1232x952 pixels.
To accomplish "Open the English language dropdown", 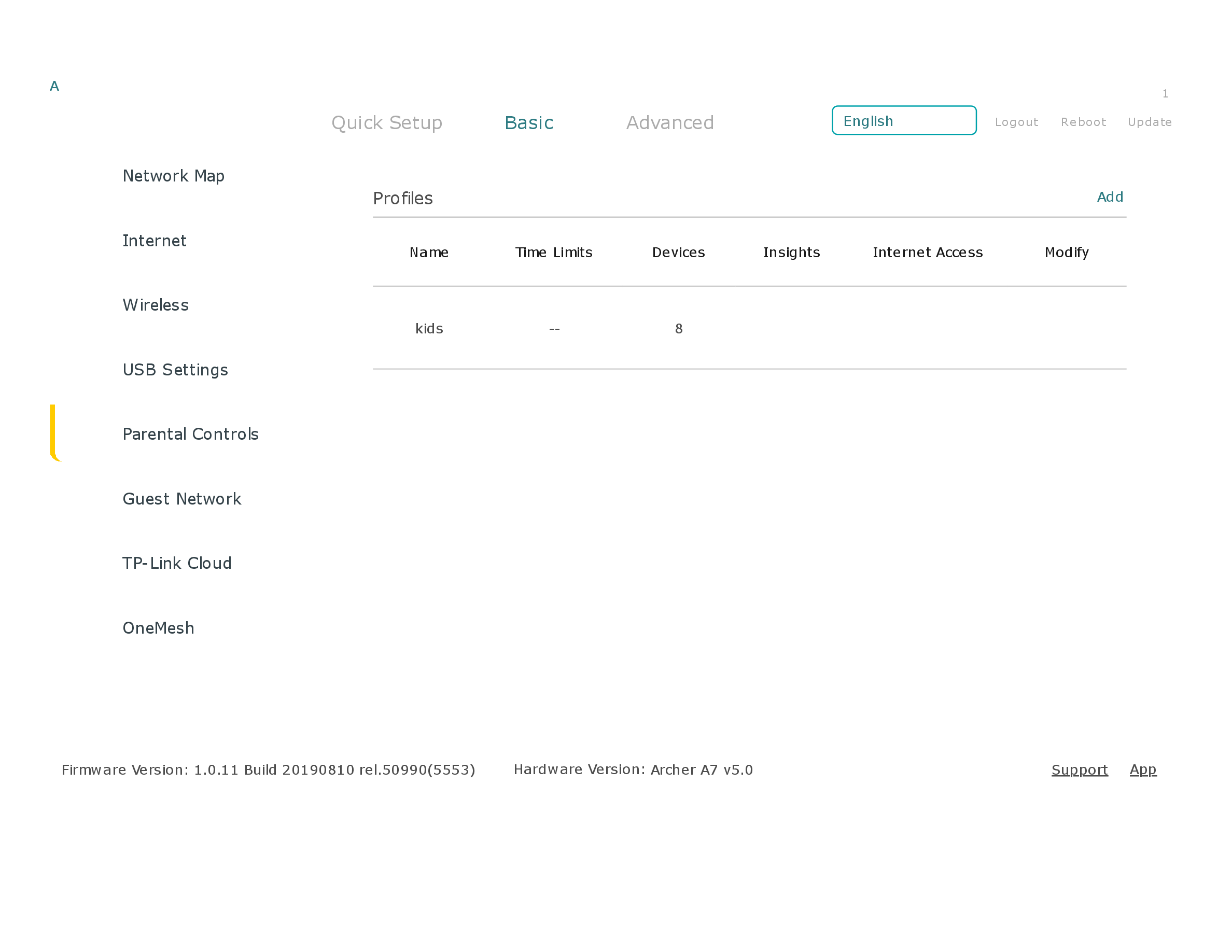I will click(904, 121).
